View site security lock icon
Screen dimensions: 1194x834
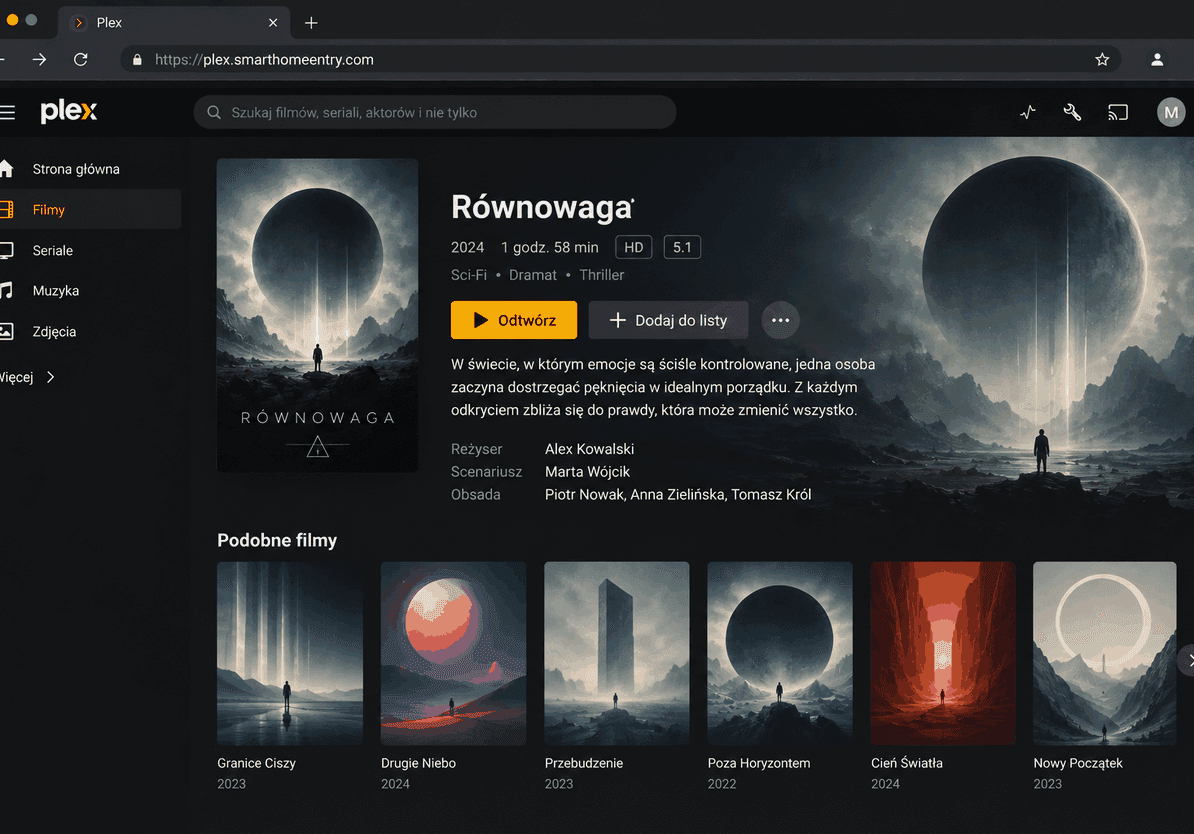[137, 59]
